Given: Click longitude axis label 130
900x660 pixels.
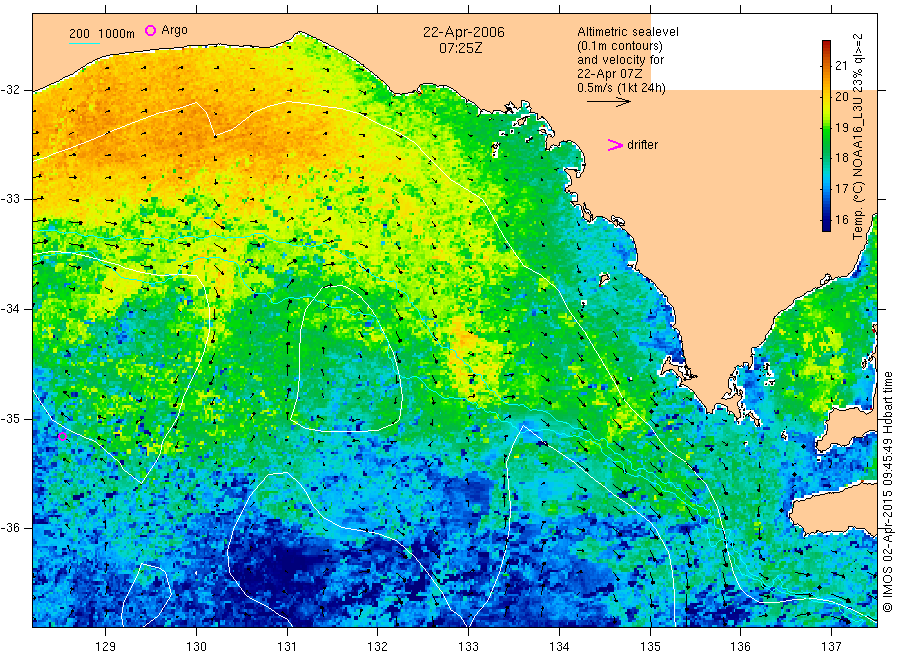Looking at the screenshot, I should click(x=196, y=647).
